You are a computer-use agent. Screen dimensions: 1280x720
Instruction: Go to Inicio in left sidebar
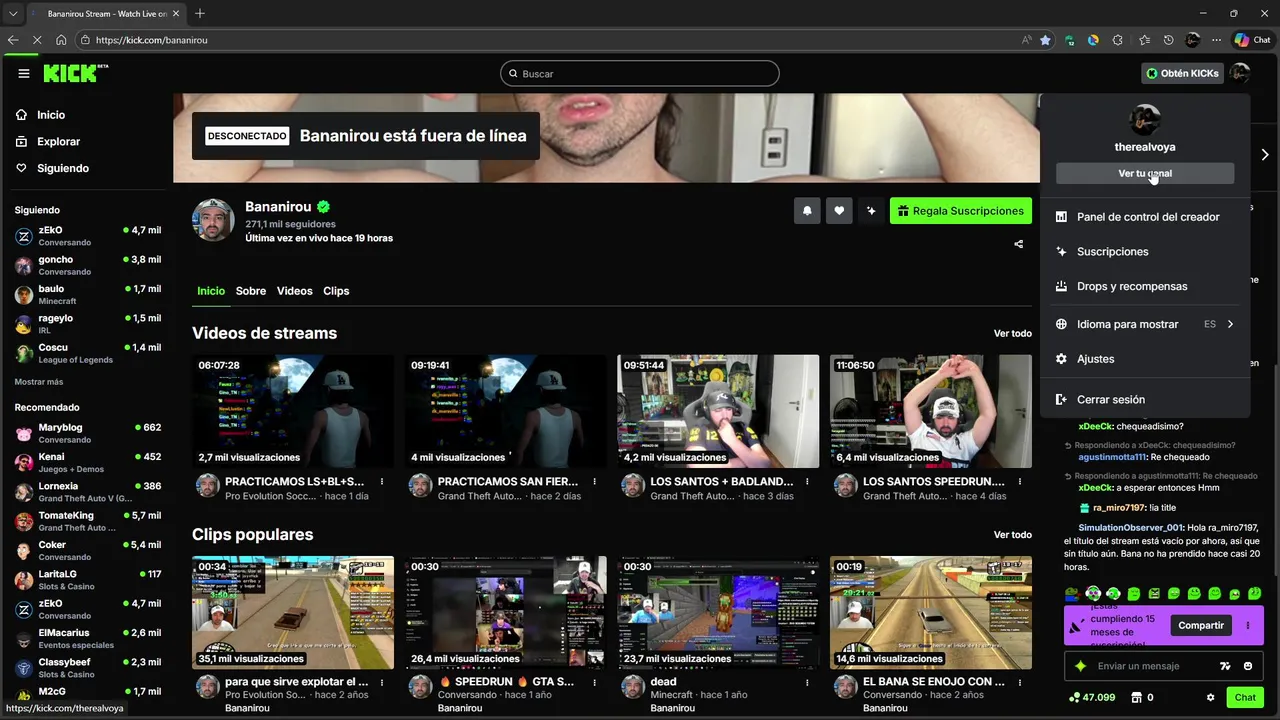coord(51,115)
